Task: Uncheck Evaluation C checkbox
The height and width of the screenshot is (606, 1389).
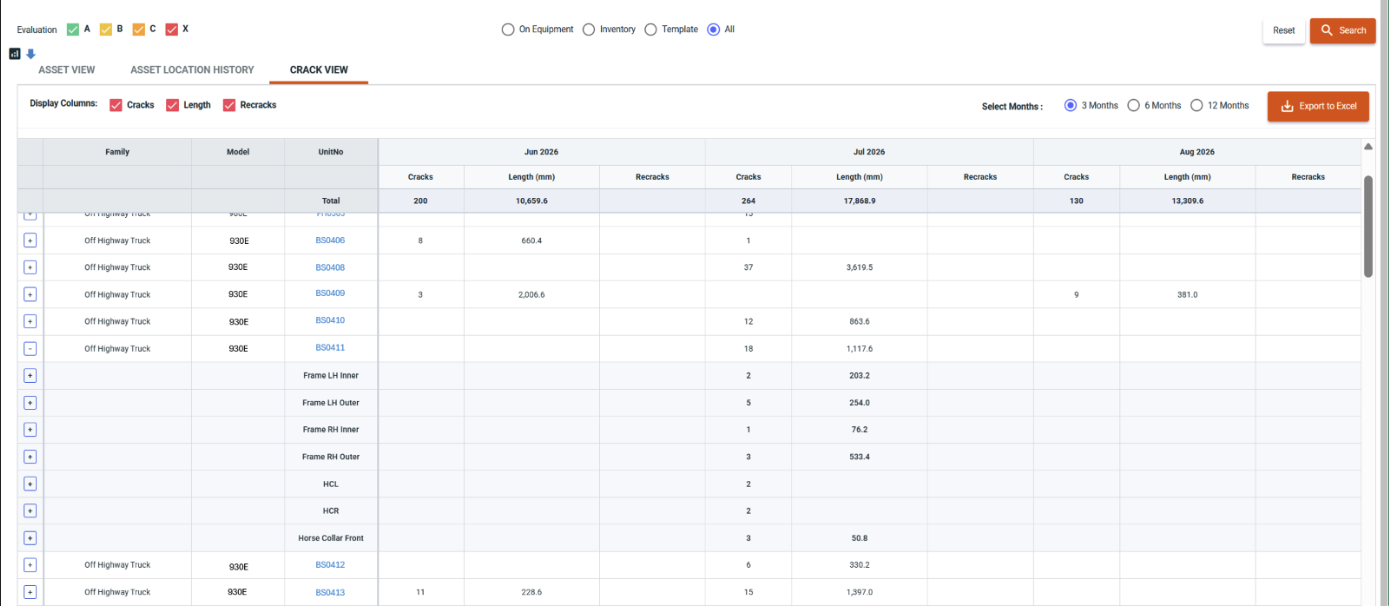Action: tap(139, 29)
